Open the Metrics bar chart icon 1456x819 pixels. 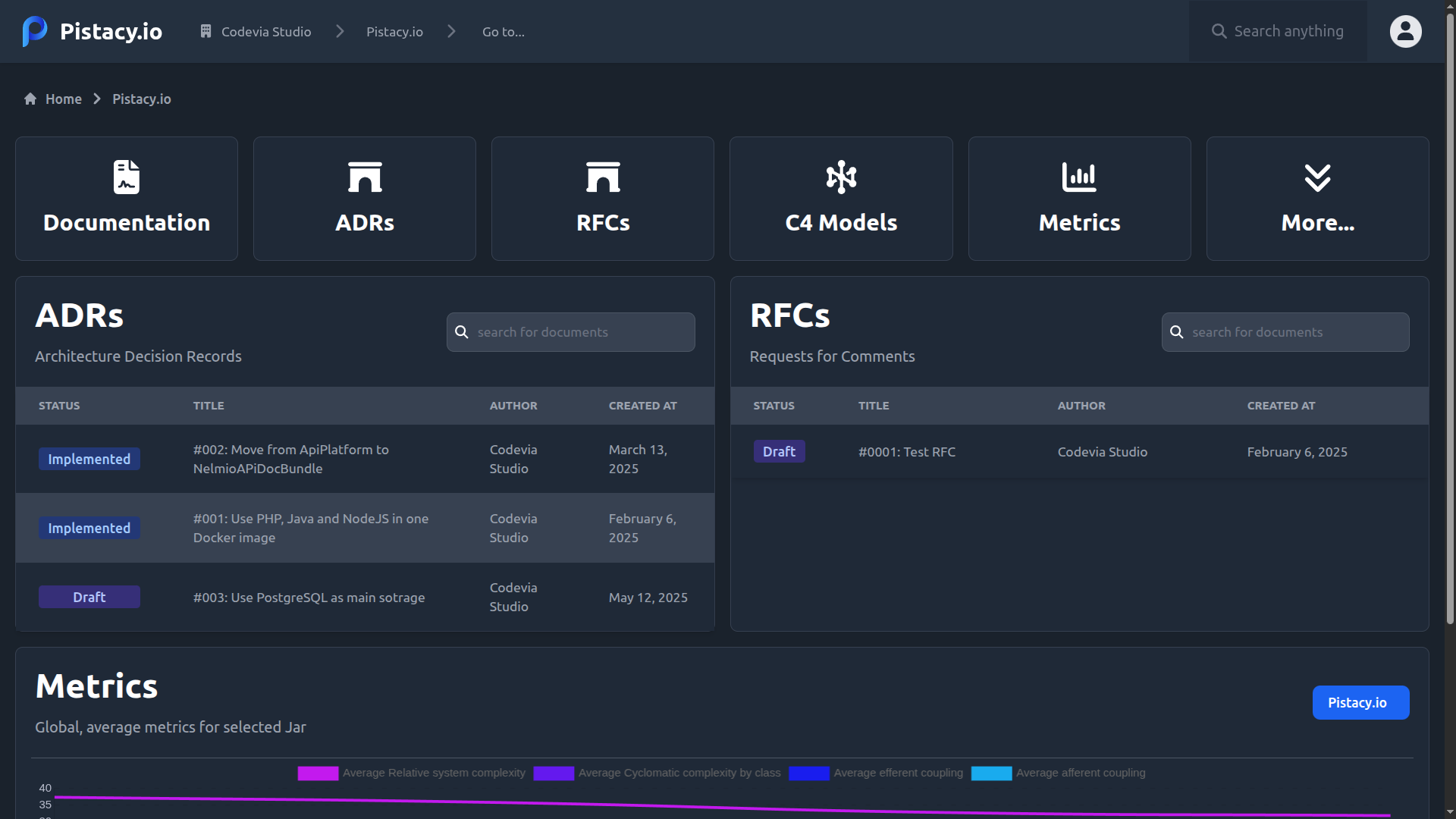coord(1079,177)
